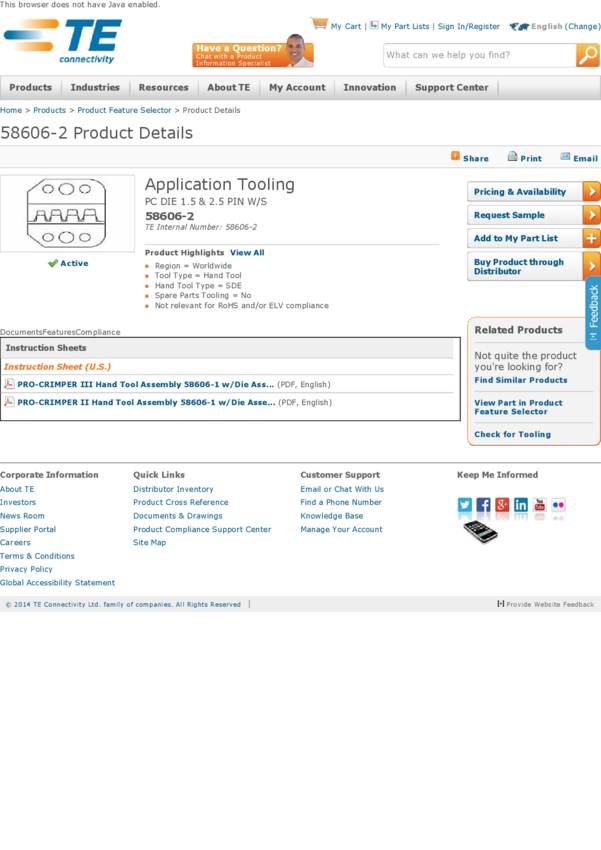
Task: Expand Pricing & Availability arrow button
Action: pos(591,192)
